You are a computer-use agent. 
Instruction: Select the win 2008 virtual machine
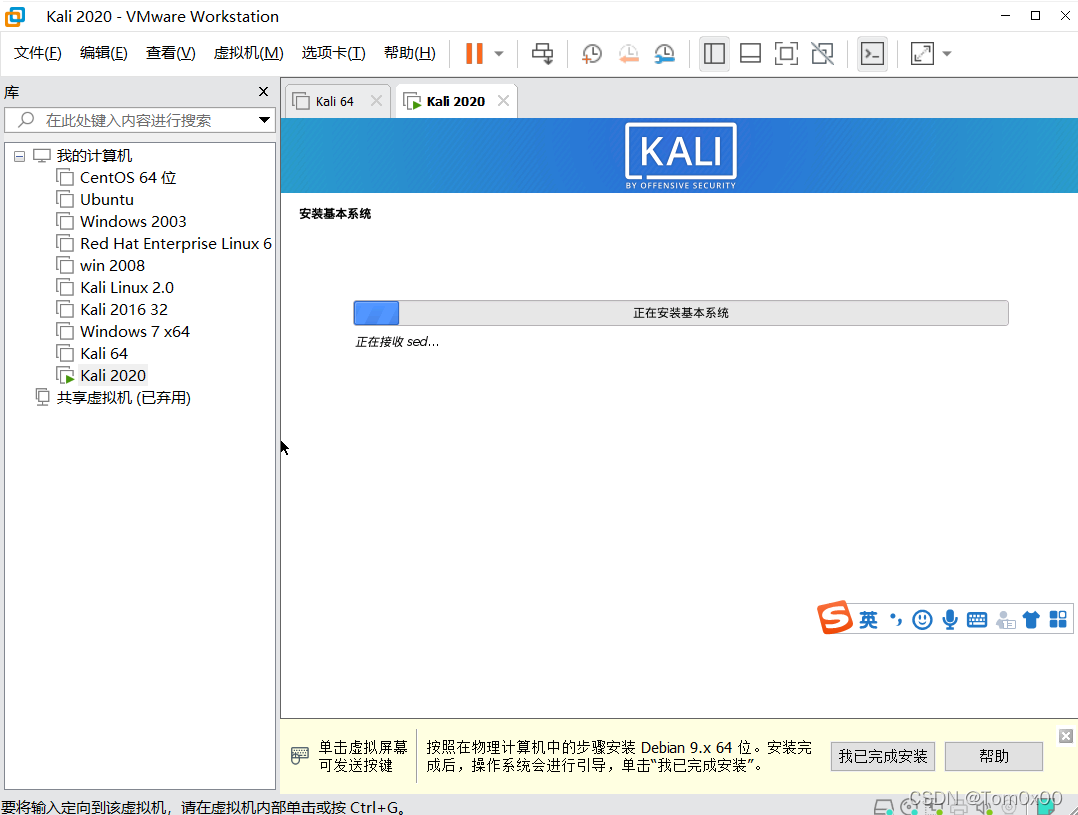pos(112,266)
